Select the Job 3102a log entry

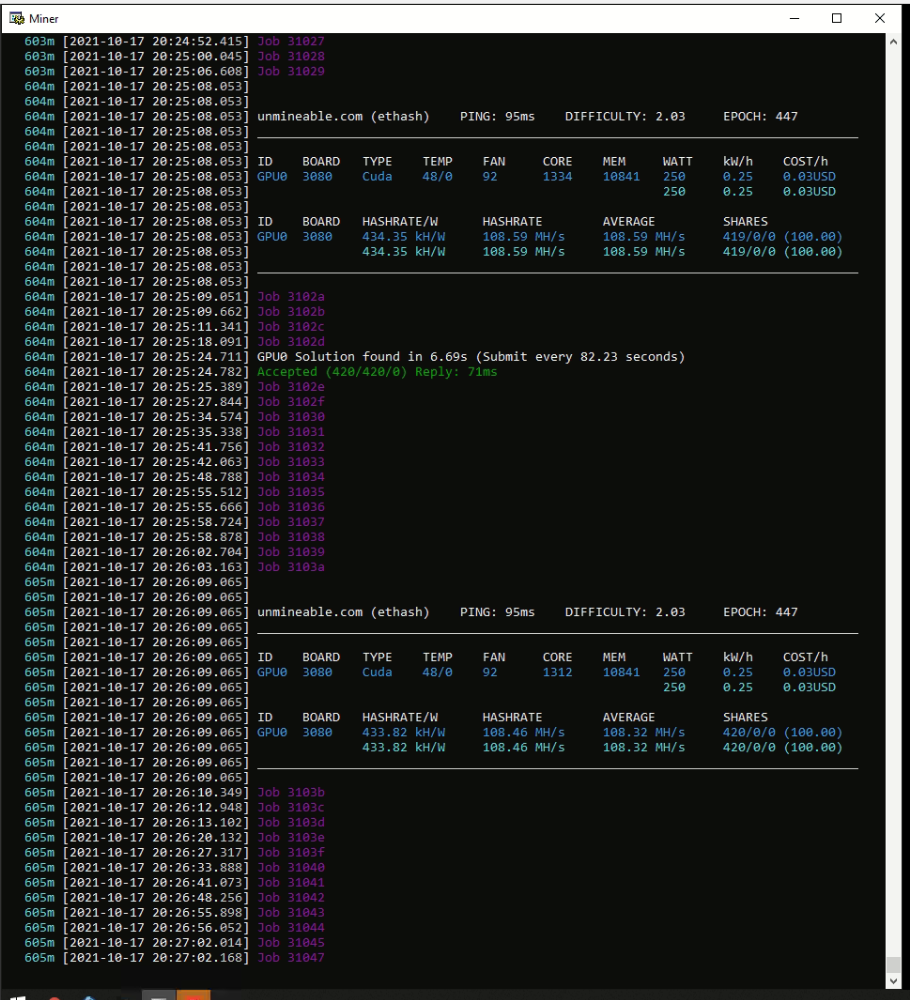(291, 297)
